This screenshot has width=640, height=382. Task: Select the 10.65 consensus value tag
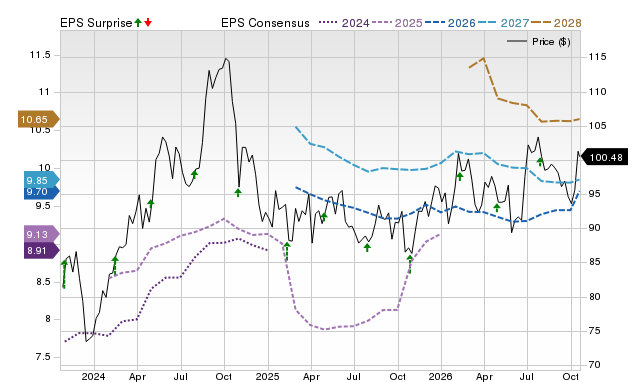(38, 119)
